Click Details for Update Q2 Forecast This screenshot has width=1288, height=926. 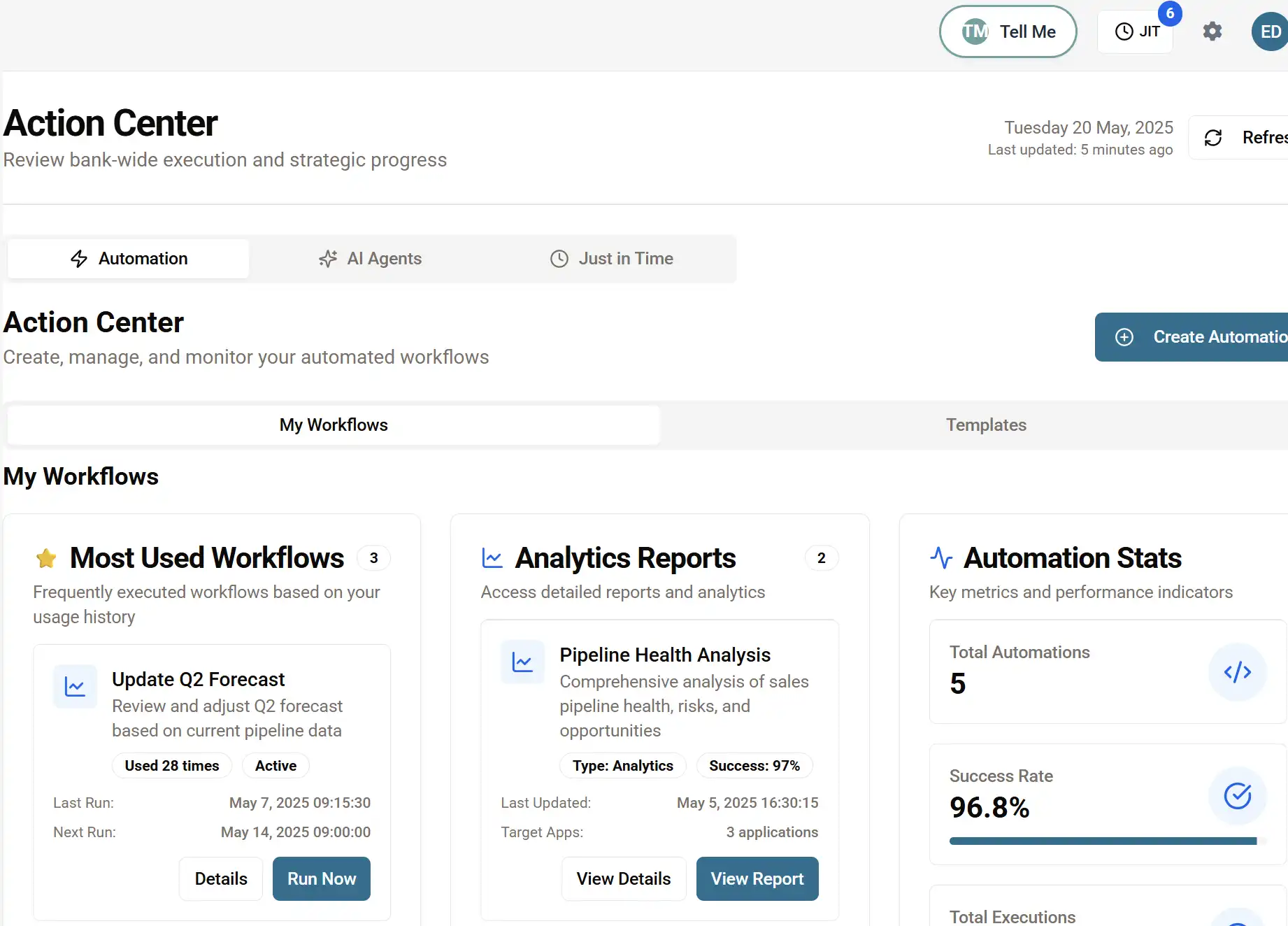[221, 879]
